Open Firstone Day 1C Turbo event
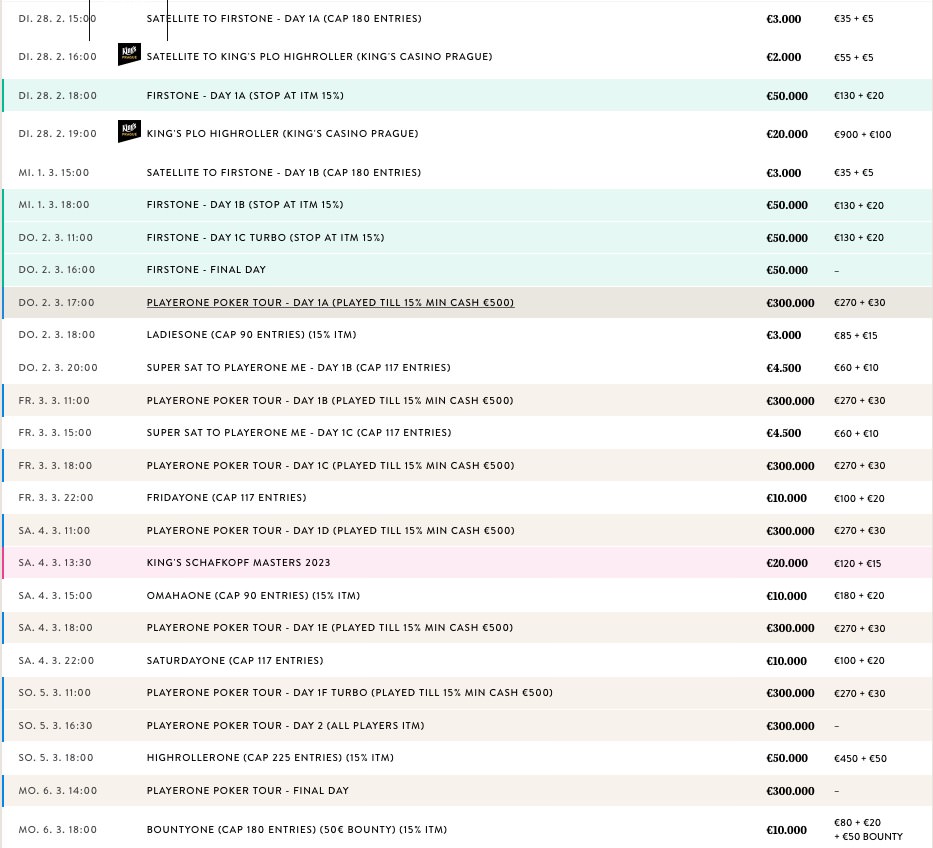This screenshot has height=848, width=933. (265, 238)
